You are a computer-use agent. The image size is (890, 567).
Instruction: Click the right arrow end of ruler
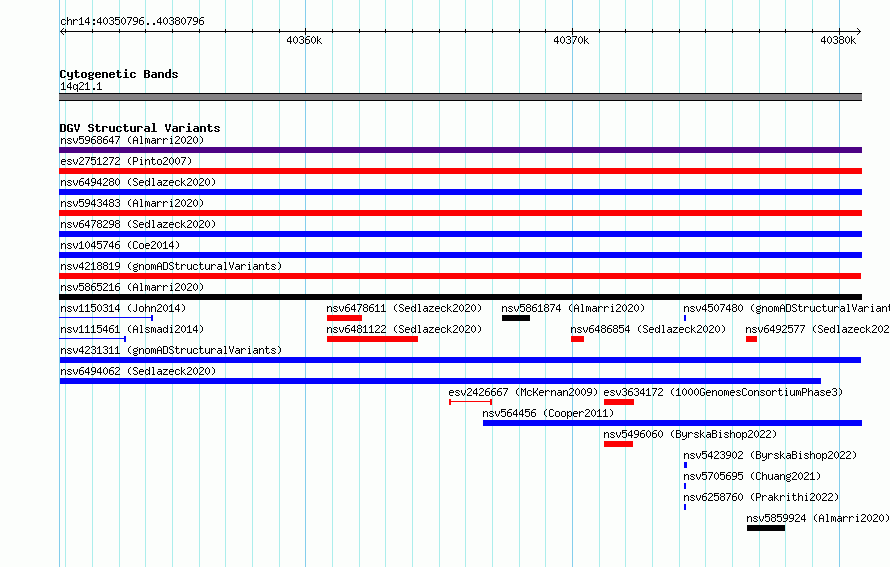click(859, 32)
